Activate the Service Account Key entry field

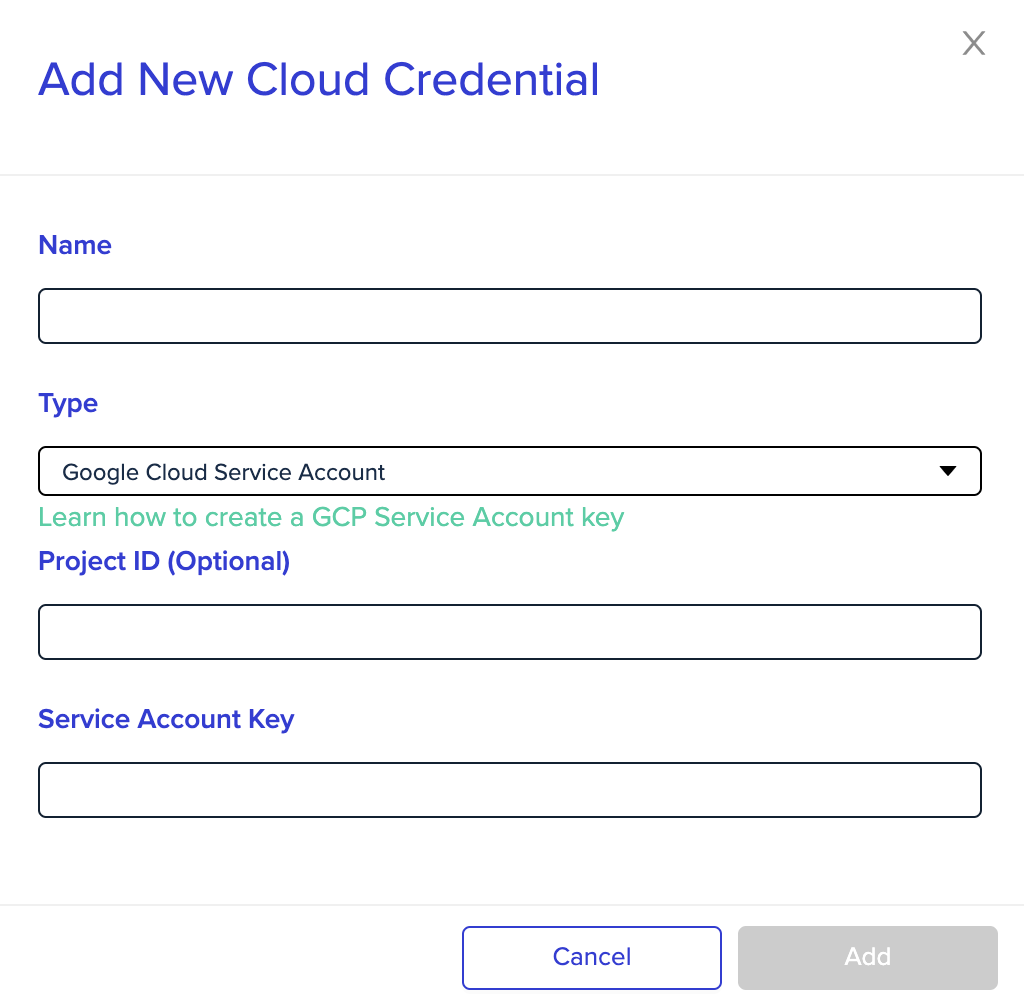510,789
